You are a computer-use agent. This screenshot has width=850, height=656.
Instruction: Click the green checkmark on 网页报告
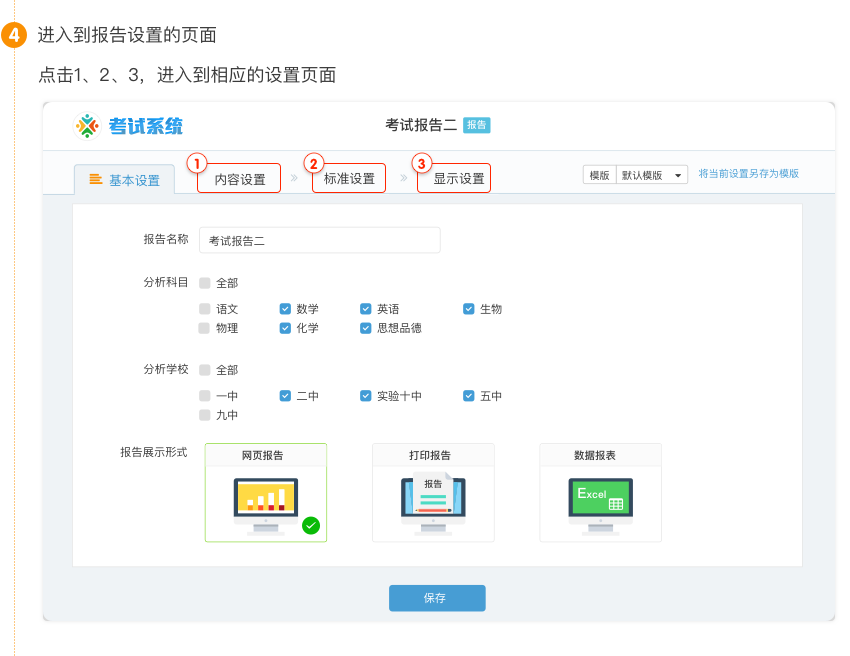click(x=311, y=525)
